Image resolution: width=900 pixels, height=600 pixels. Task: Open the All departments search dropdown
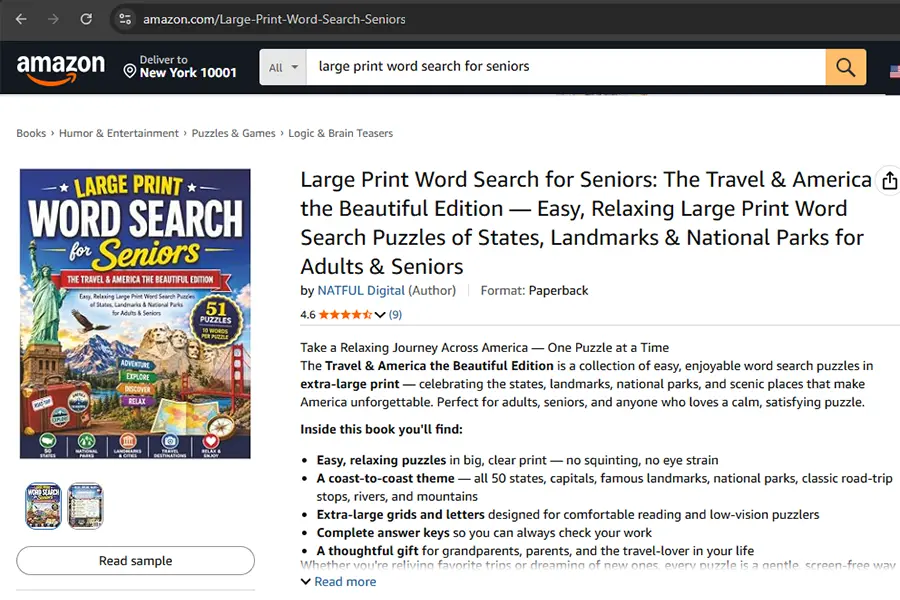pyautogui.click(x=283, y=67)
